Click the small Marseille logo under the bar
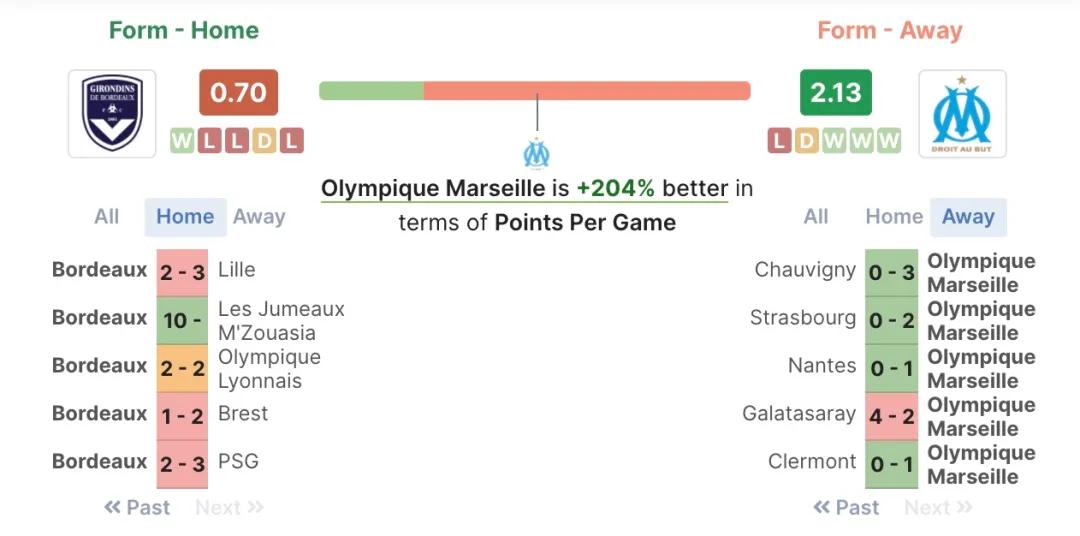The height and width of the screenshot is (536, 1080). pyautogui.click(x=537, y=153)
